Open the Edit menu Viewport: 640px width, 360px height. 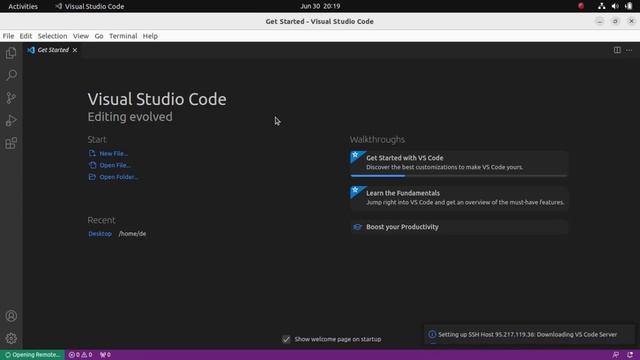[26, 36]
